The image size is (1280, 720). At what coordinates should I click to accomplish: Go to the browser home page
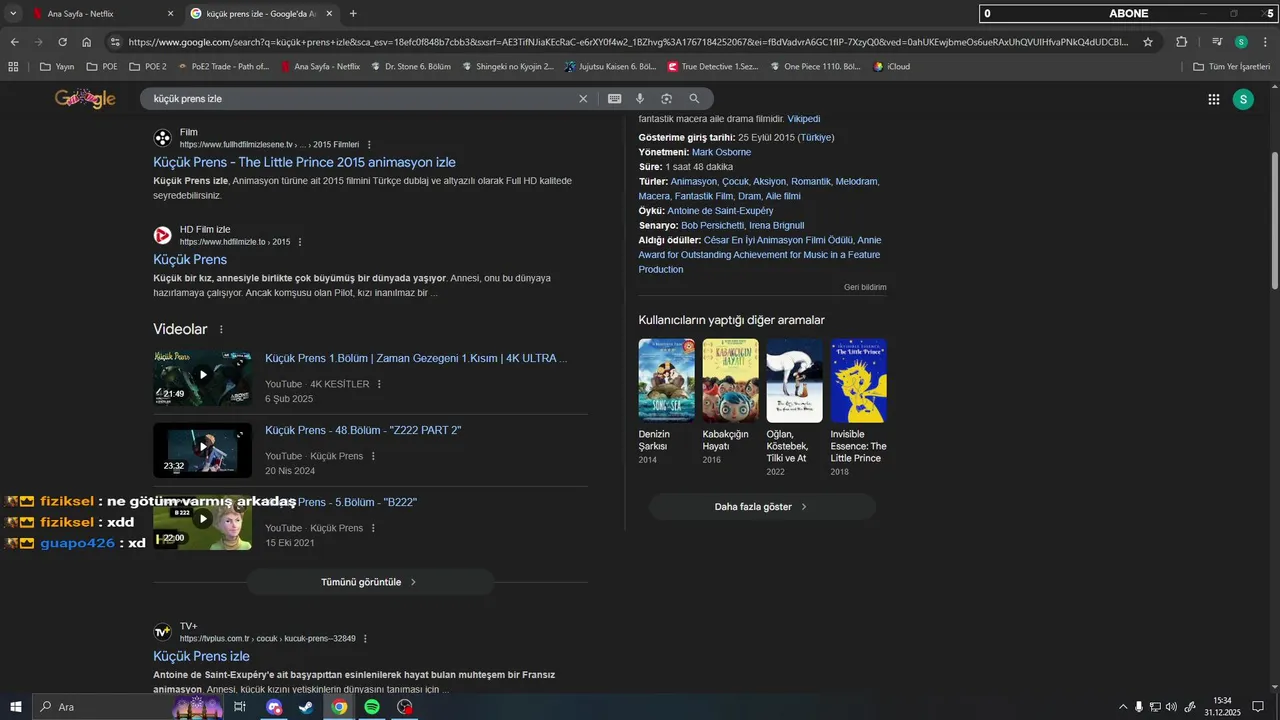pyautogui.click(x=87, y=42)
